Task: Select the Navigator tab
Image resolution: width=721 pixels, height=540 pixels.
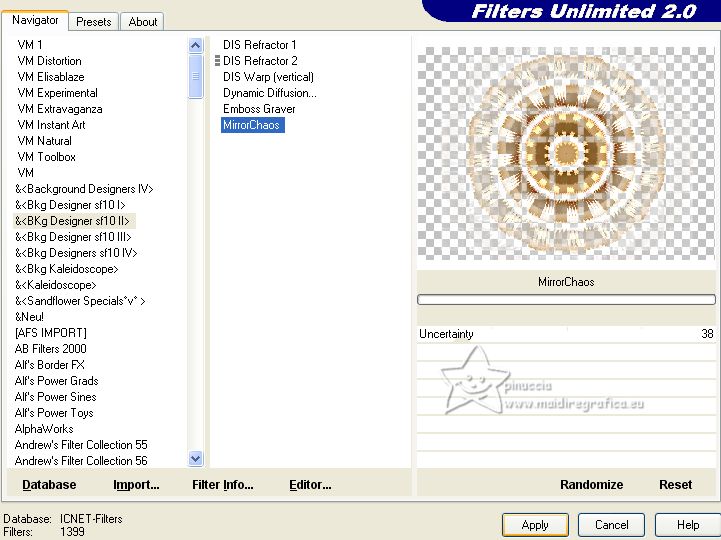Action: [x=35, y=20]
